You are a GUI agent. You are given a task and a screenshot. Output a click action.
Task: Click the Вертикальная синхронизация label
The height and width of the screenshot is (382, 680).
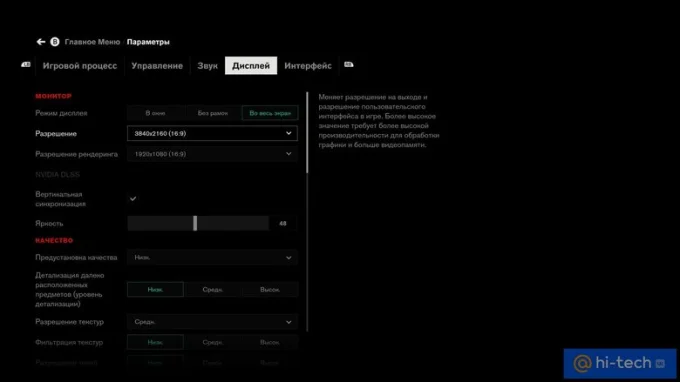point(60,199)
